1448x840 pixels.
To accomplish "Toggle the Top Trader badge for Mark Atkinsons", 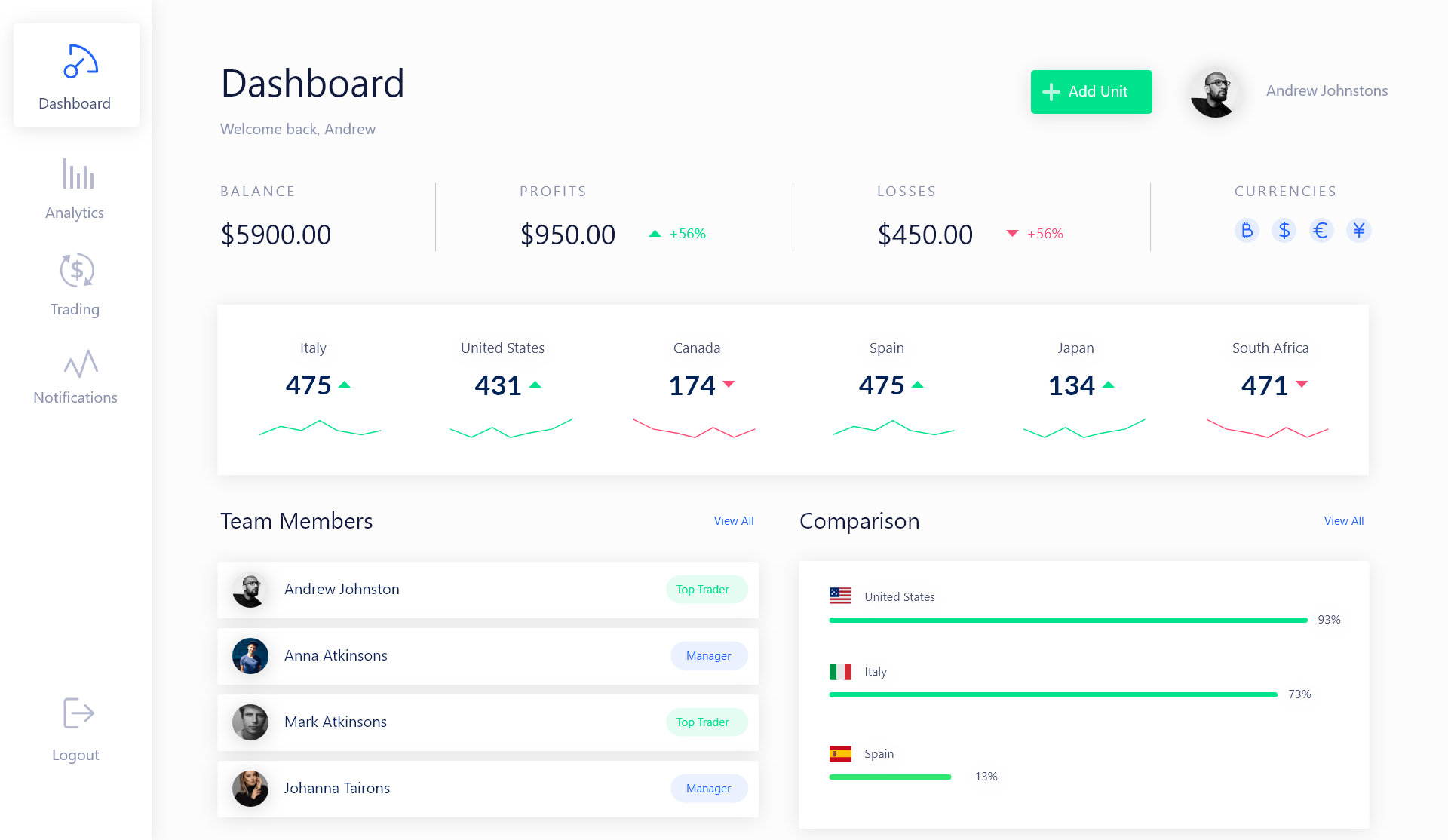I will (706, 722).
